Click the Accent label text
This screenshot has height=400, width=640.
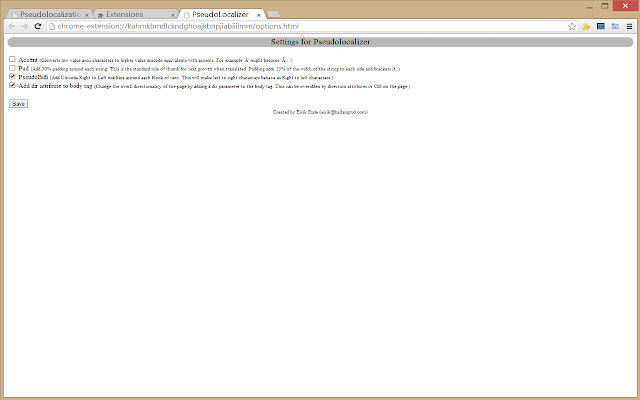pos(28,60)
